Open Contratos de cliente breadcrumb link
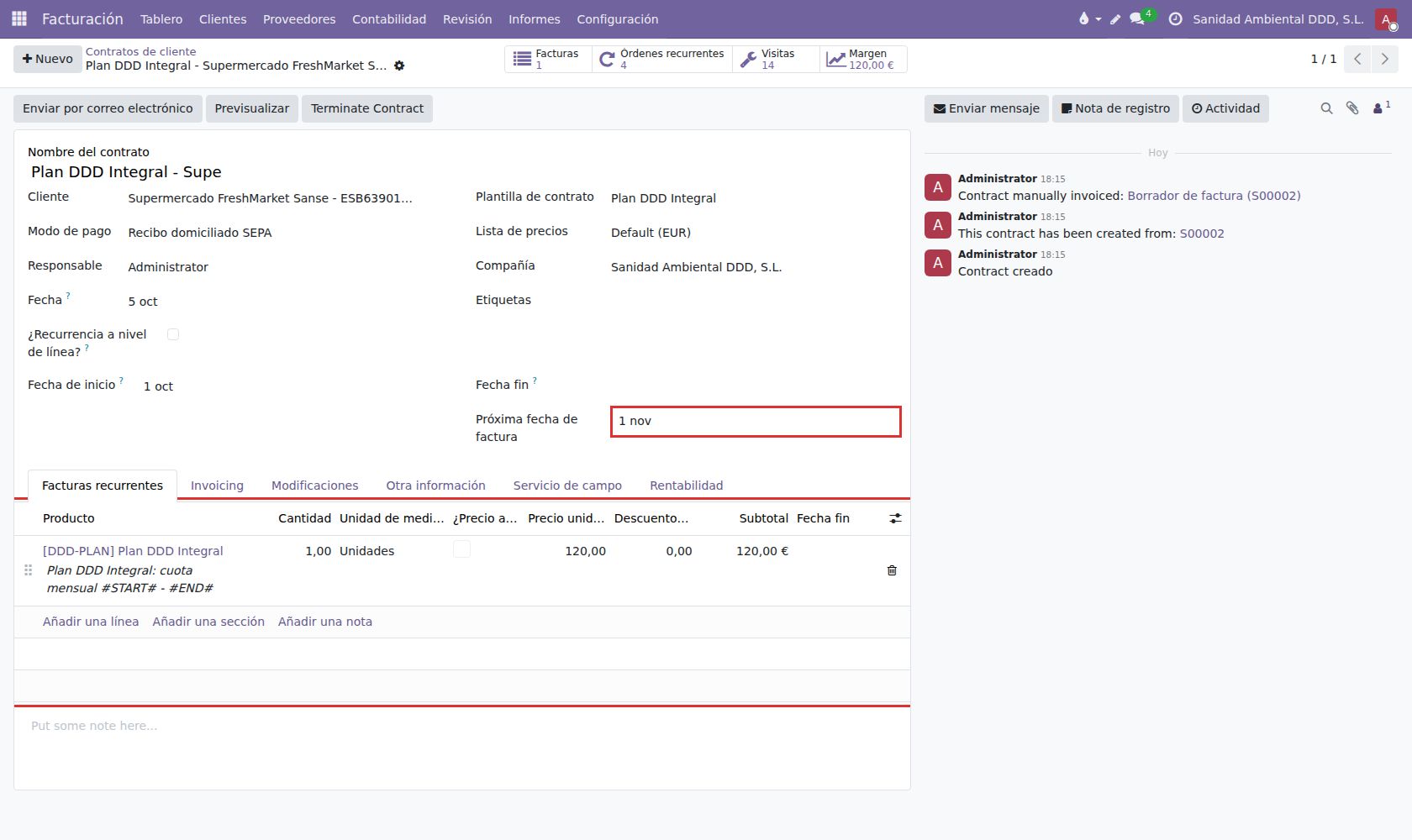Image resolution: width=1412 pixels, height=840 pixels. [x=140, y=52]
